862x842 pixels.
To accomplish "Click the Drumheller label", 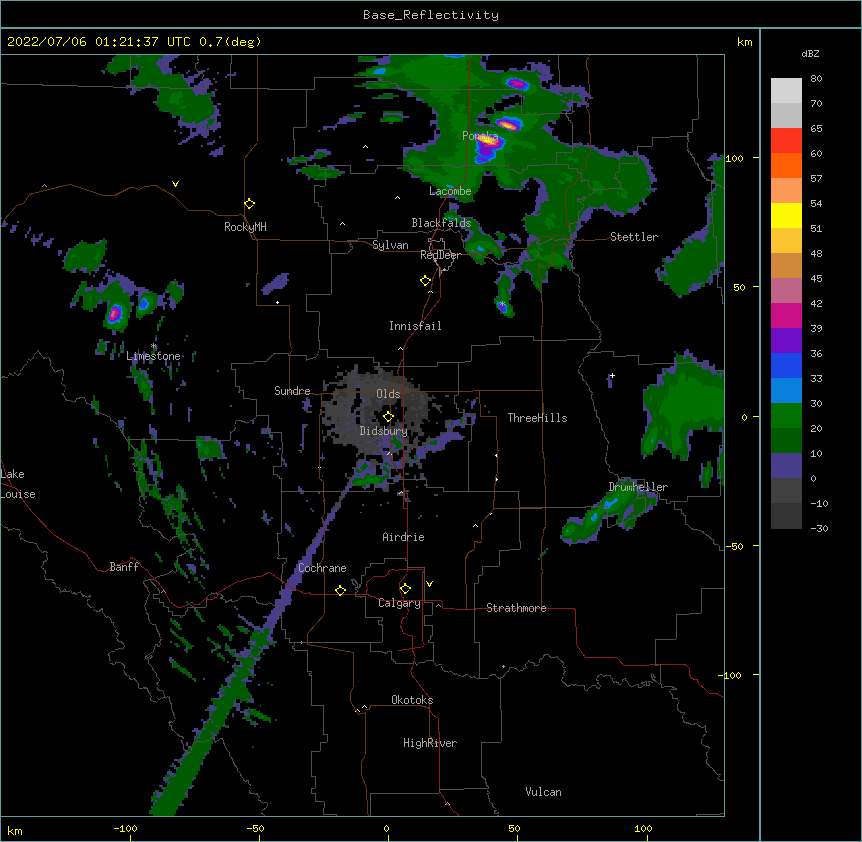I will click(x=638, y=487).
